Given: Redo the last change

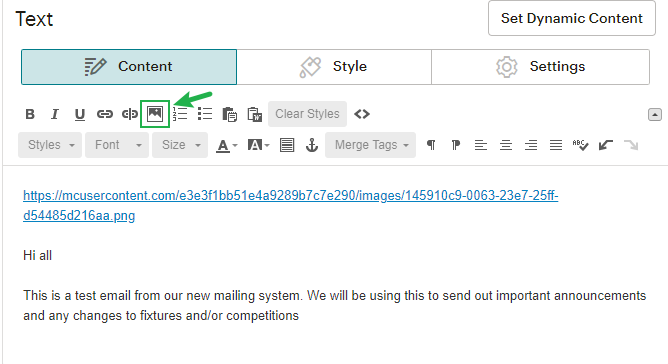Looking at the screenshot, I should point(631,145).
